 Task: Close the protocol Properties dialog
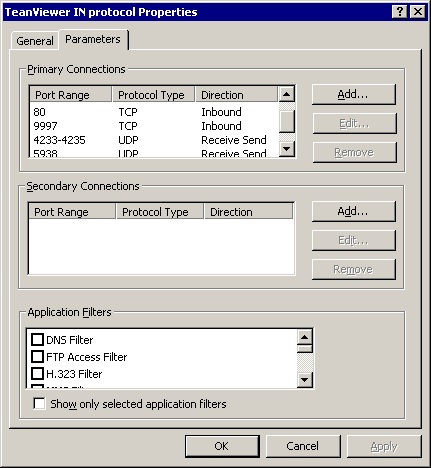pyautogui.click(x=418, y=12)
